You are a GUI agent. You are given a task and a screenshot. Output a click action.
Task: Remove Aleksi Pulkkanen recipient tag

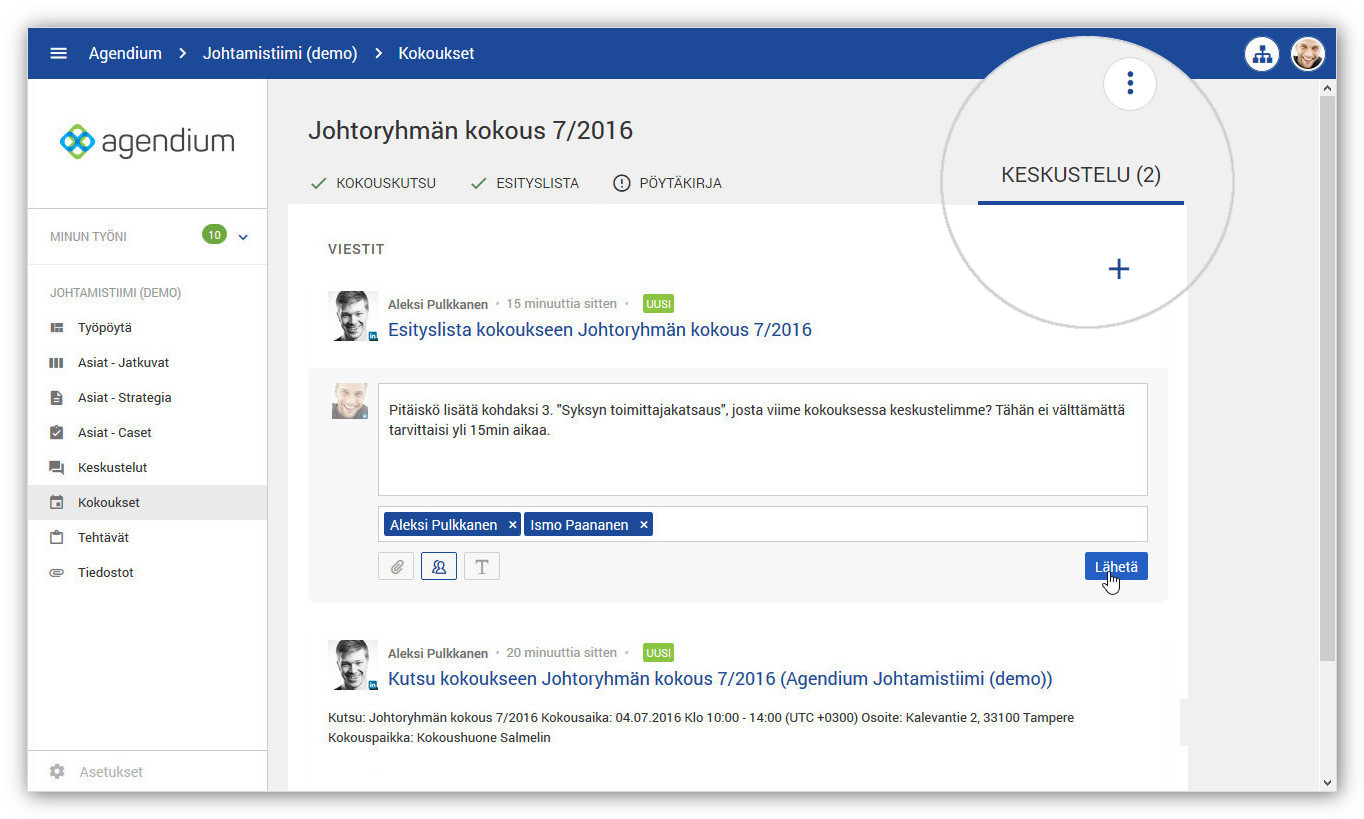point(512,525)
